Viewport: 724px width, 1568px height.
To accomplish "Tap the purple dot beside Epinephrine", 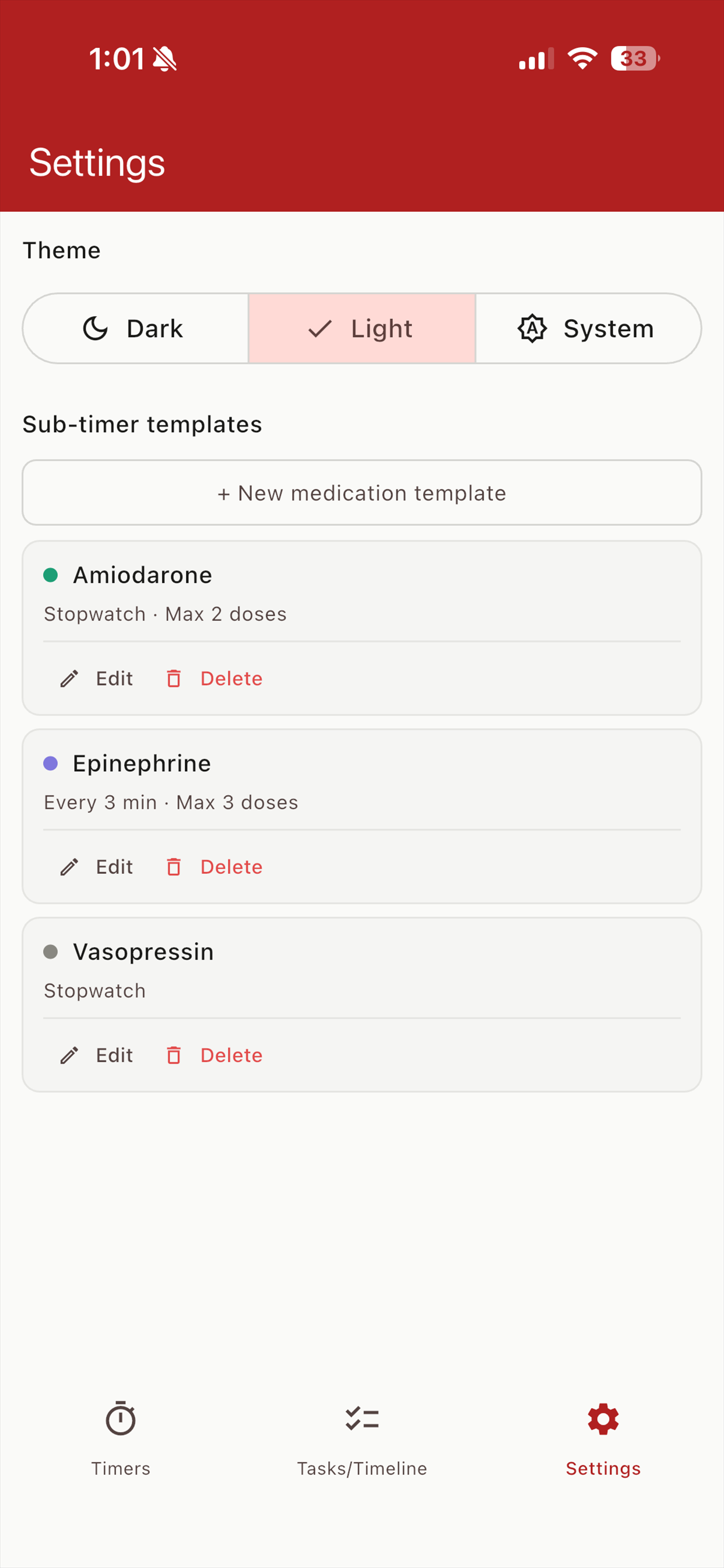I will pyautogui.click(x=51, y=764).
